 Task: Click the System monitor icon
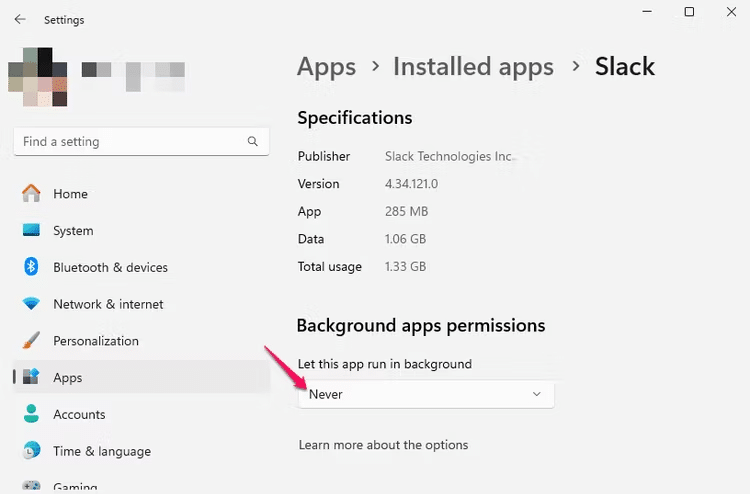click(x=32, y=231)
